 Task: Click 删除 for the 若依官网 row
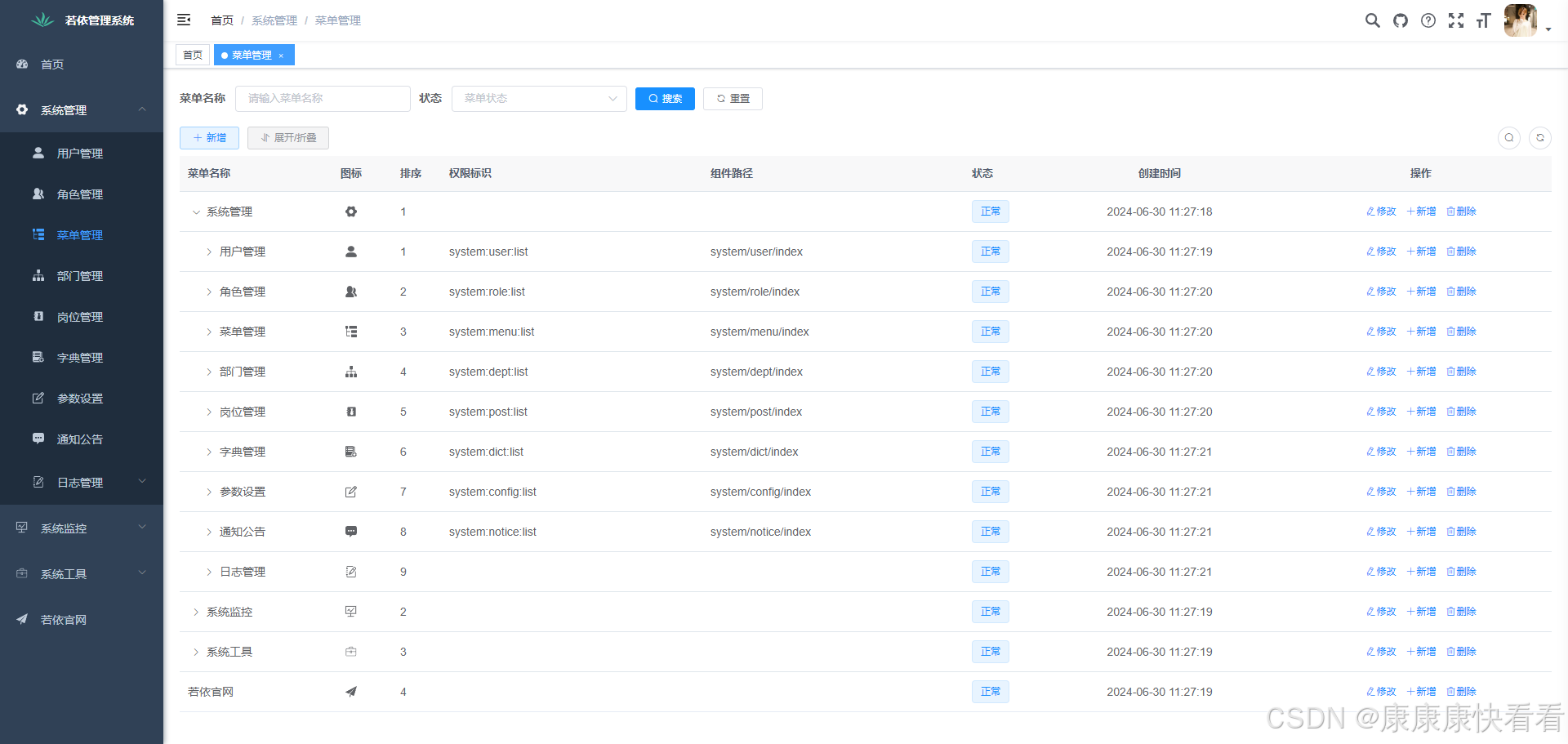1461,692
